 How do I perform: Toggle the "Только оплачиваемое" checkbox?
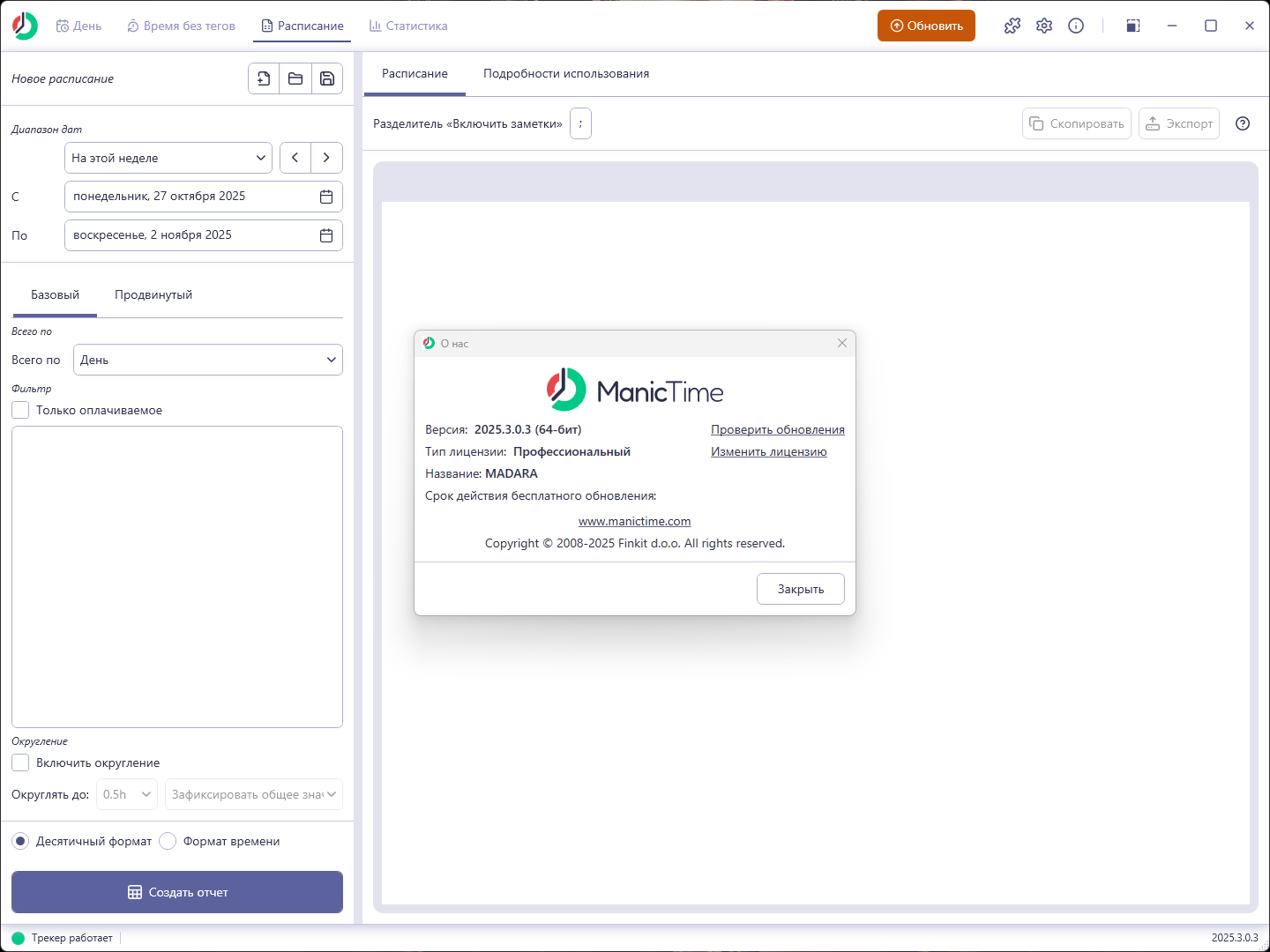point(20,410)
